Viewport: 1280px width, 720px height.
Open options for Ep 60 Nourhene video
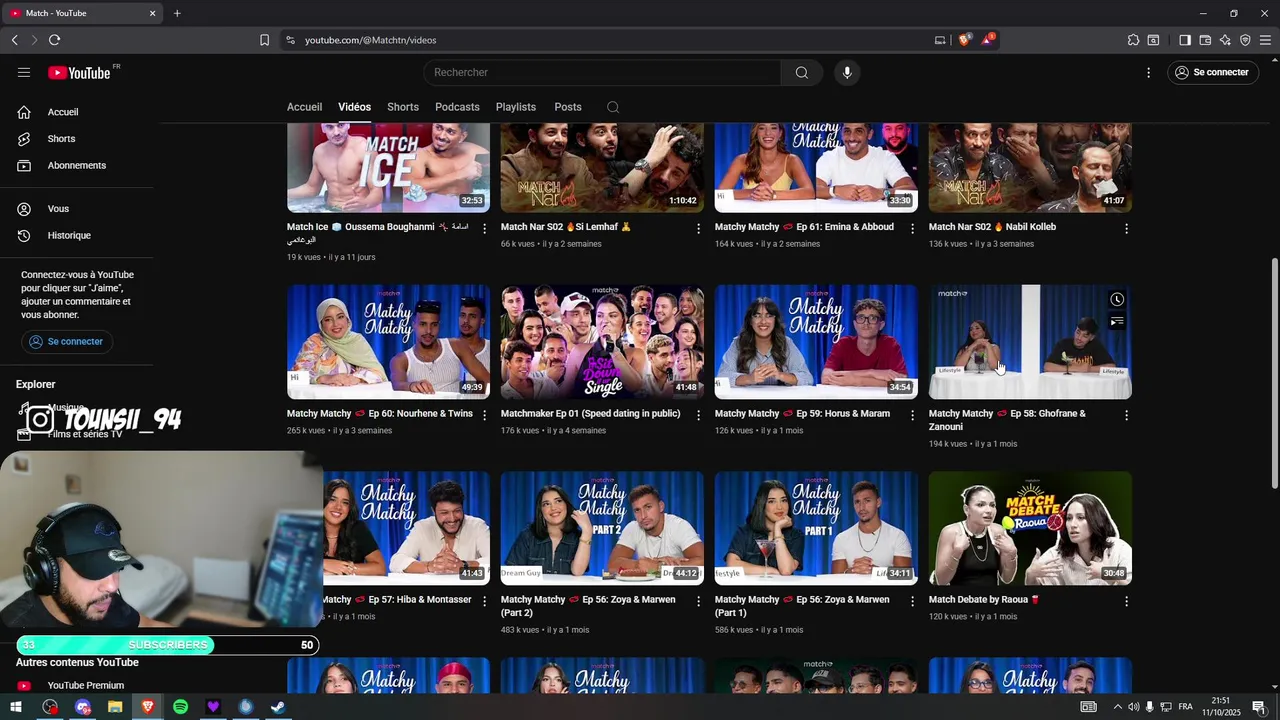[x=484, y=415]
